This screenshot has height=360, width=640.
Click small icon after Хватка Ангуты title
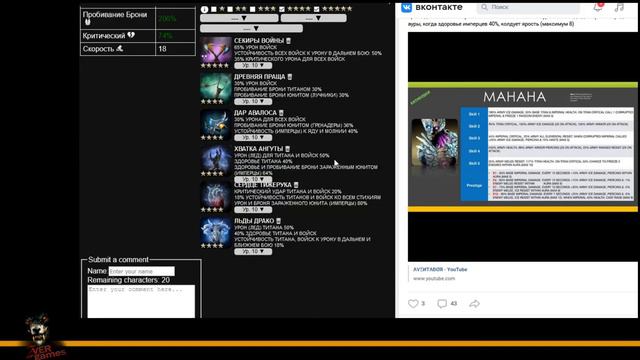tap(287, 149)
